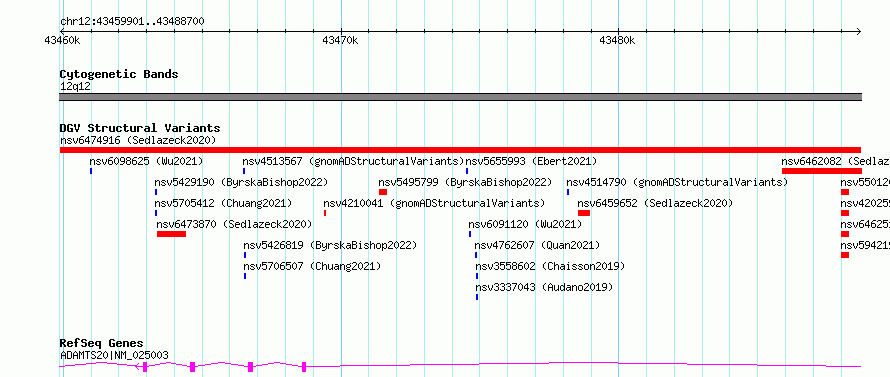
Task: Click the blue marker under nsv6098625
Action: [x=91, y=171]
